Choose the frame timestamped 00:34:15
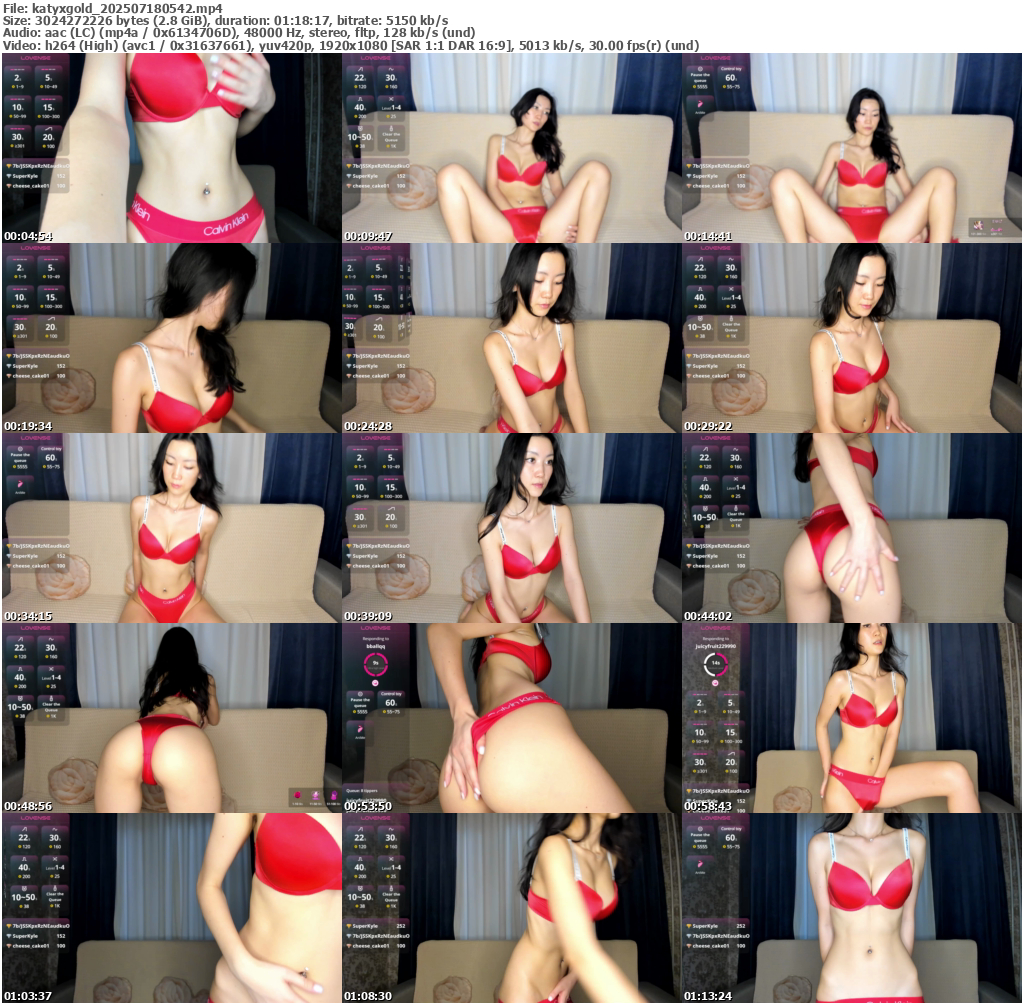Image resolution: width=1024 pixels, height=1003 pixels. [172, 528]
